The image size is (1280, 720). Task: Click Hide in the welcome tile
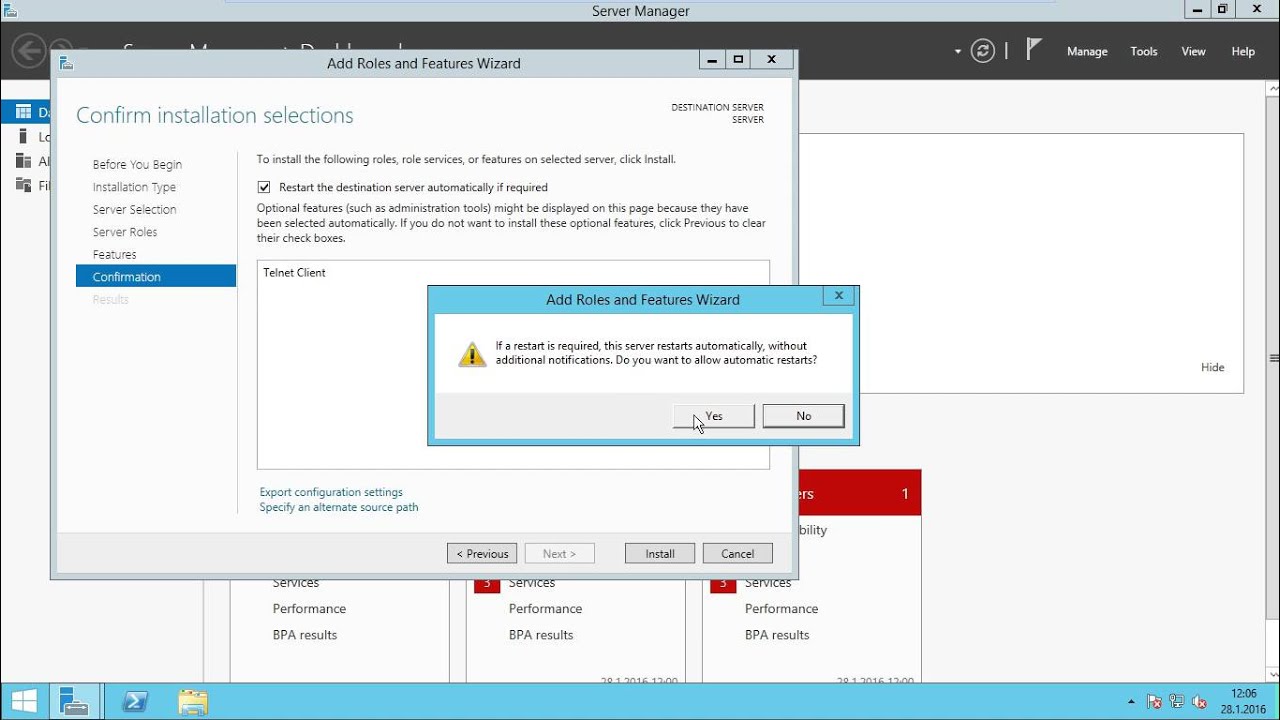click(x=1212, y=367)
